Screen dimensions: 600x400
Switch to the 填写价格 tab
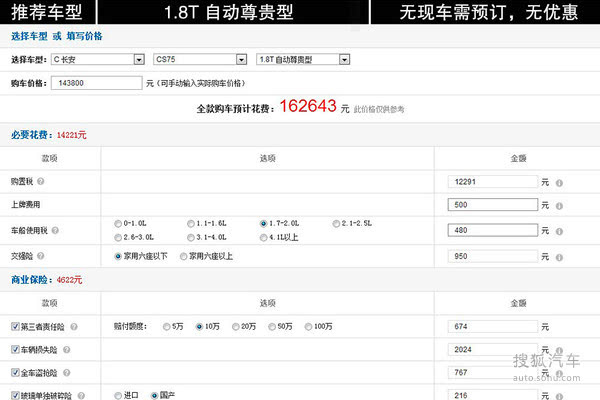(89, 36)
